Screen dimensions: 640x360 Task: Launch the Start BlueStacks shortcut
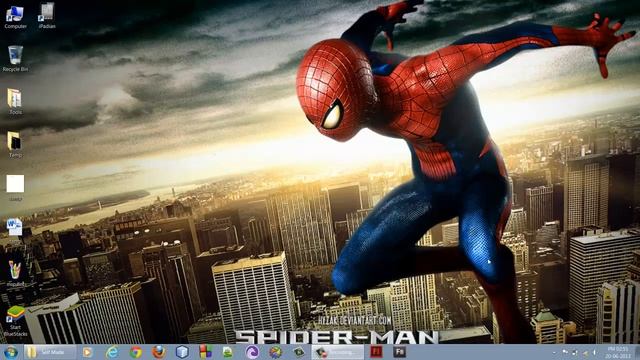16,321
